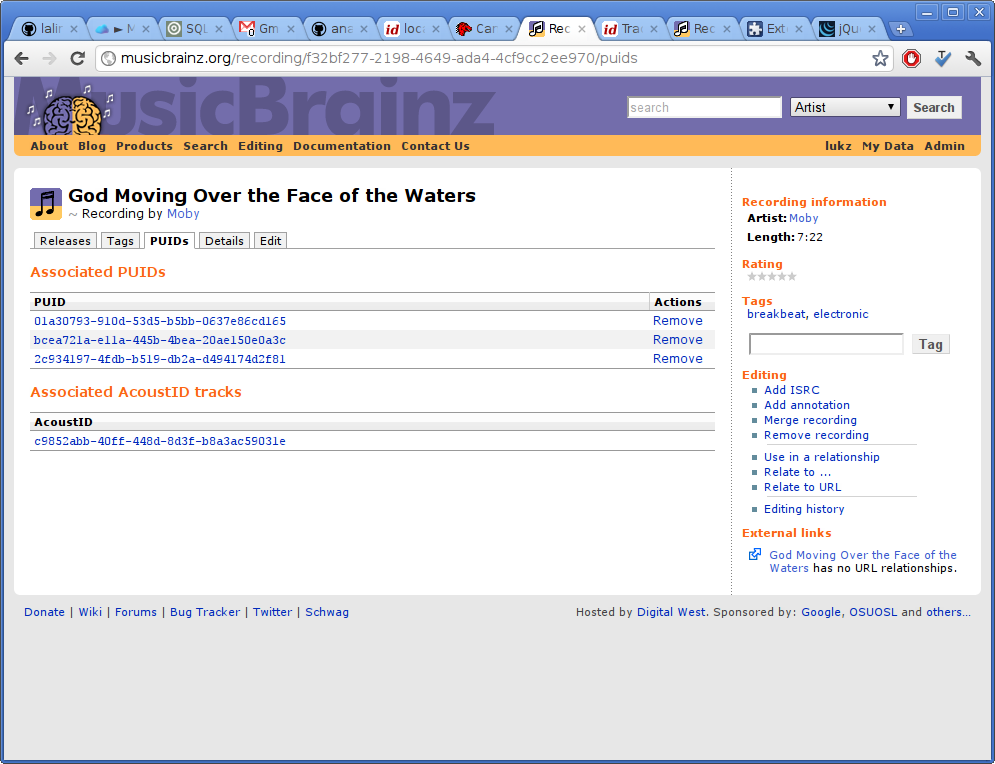The image size is (995, 764).
Task: Open AcoustID c9852abb-40ff-448d-8d3f-b8a3ac59031e
Action: 160,442
